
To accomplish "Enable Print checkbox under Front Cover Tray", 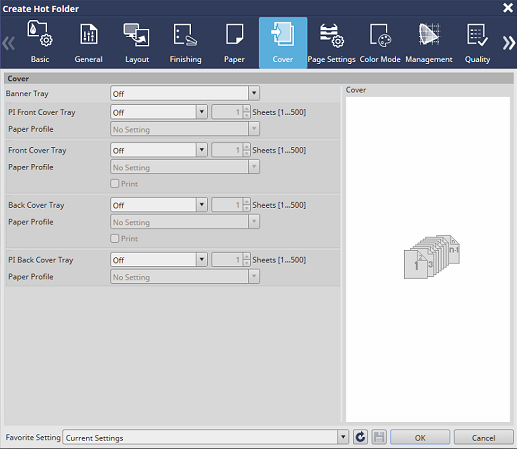I will [115, 184].
